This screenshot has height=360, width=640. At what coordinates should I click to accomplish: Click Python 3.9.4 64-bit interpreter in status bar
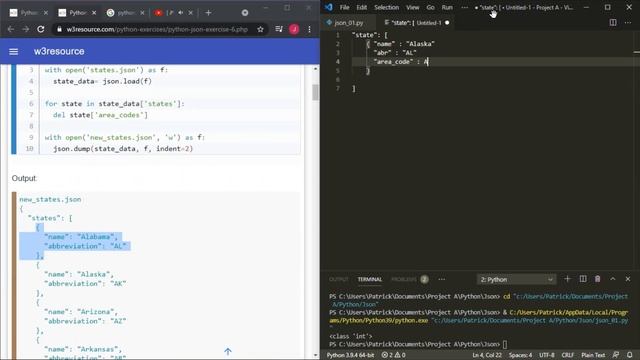(350, 355)
